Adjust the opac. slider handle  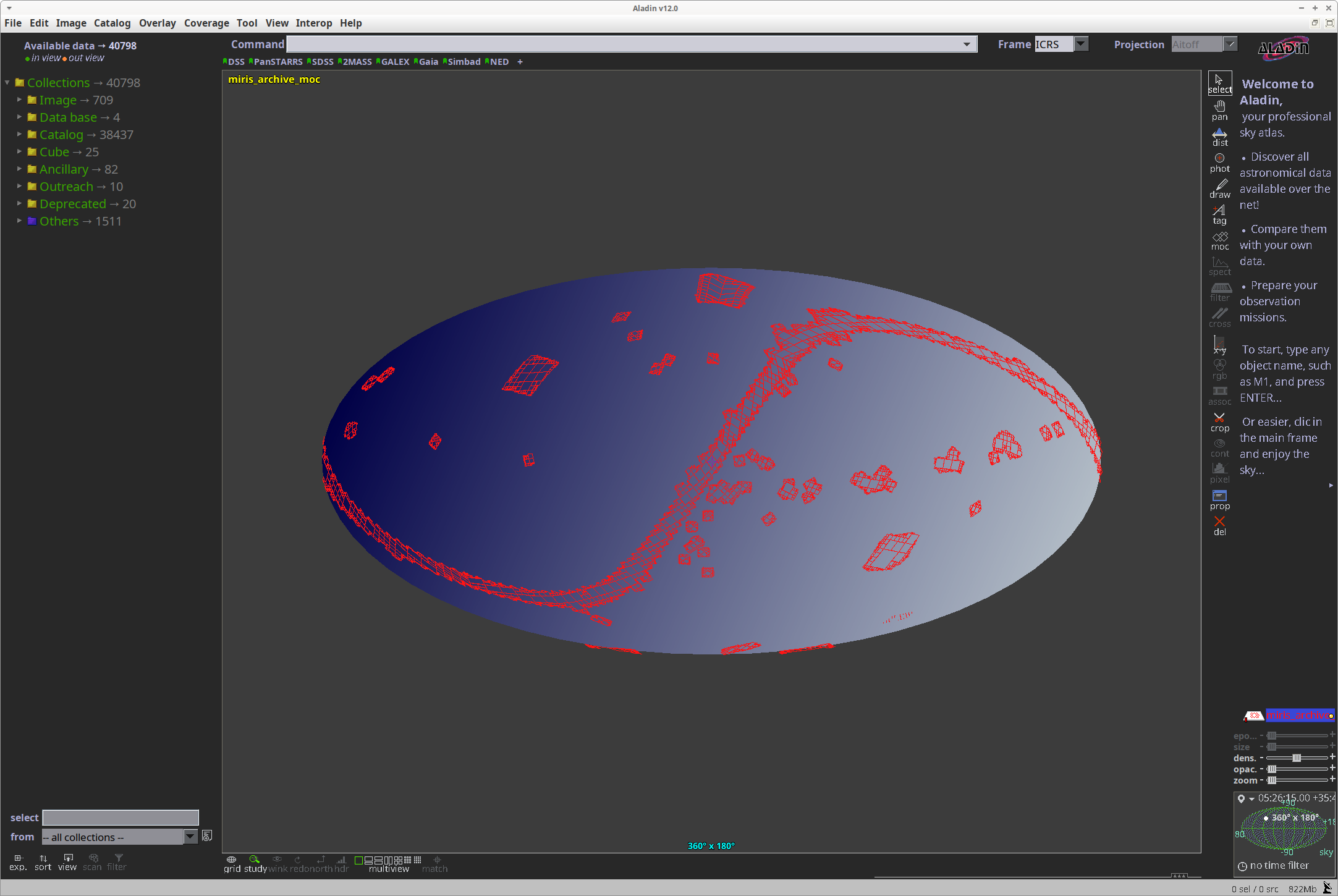click(x=1271, y=769)
